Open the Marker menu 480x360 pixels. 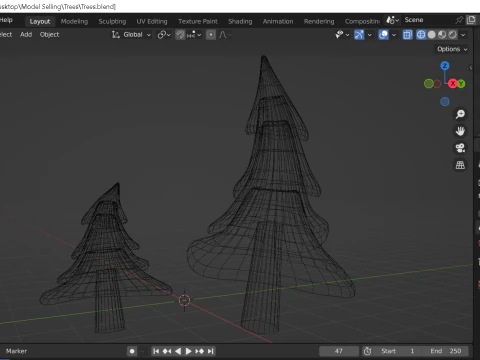click(16, 351)
